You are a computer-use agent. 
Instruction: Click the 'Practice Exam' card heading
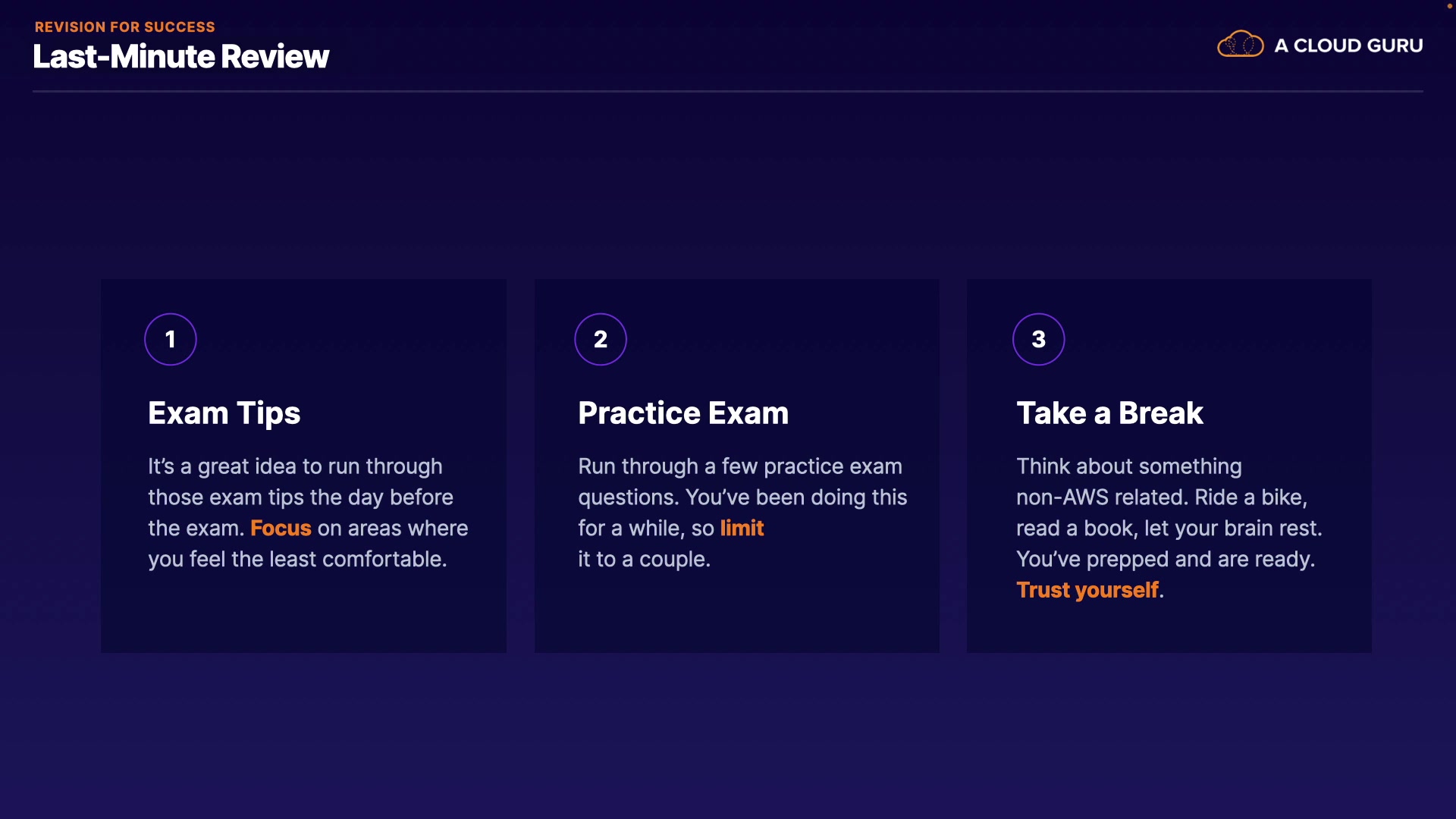pyautogui.click(x=683, y=413)
